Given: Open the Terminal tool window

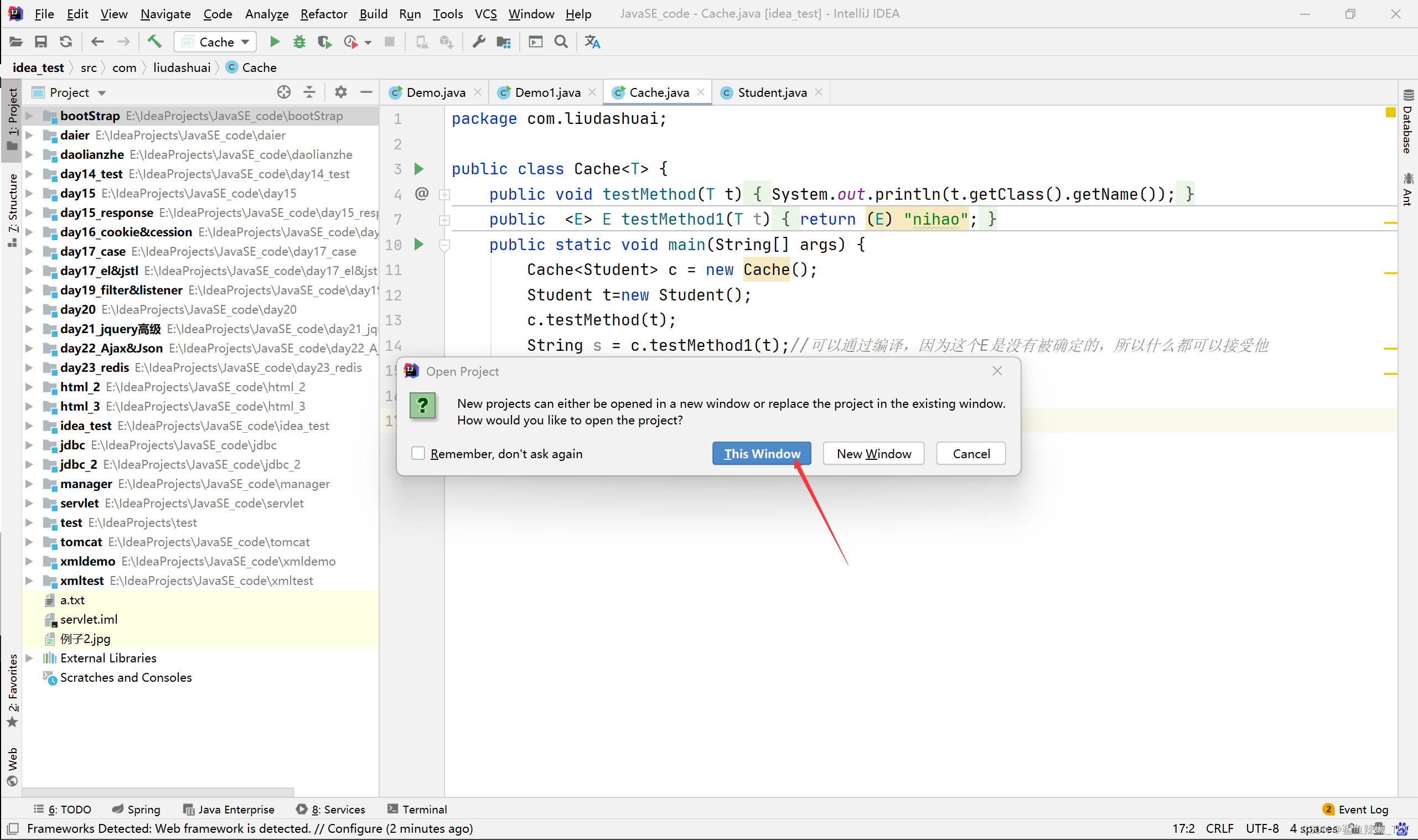Looking at the screenshot, I should click(417, 809).
